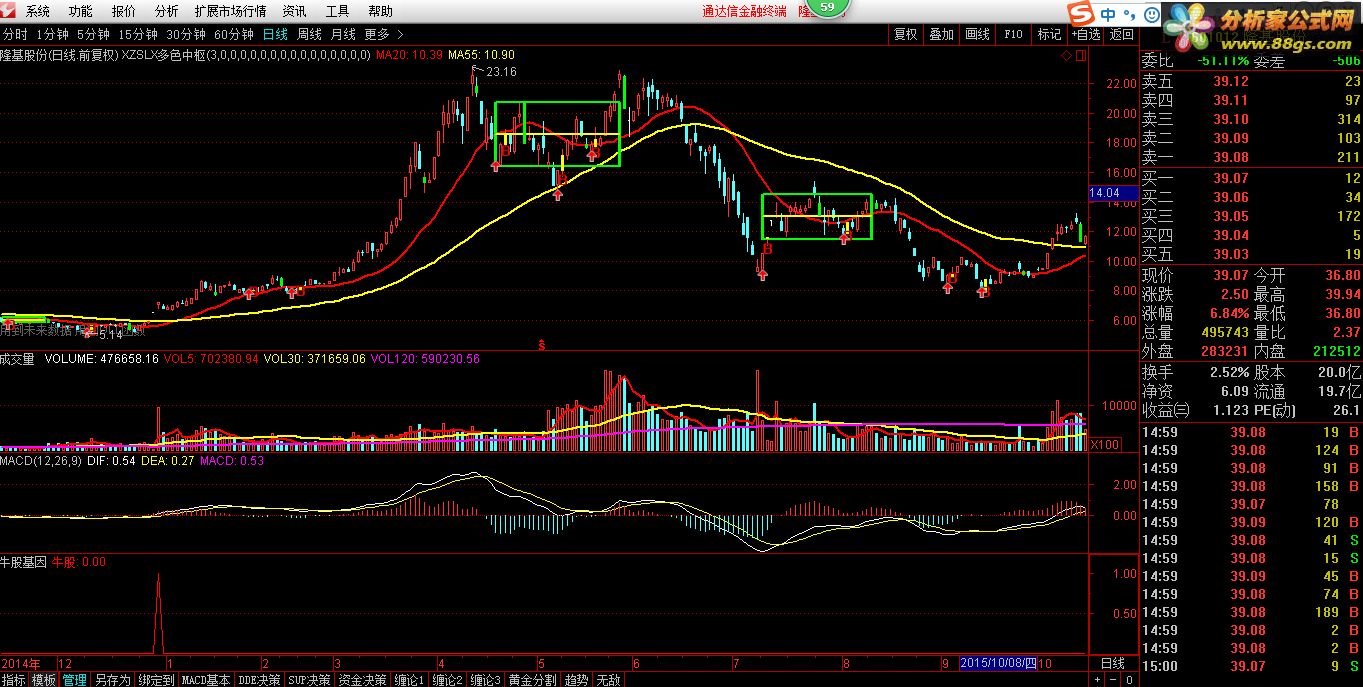Switch chart to 1分钟 period

point(52,34)
